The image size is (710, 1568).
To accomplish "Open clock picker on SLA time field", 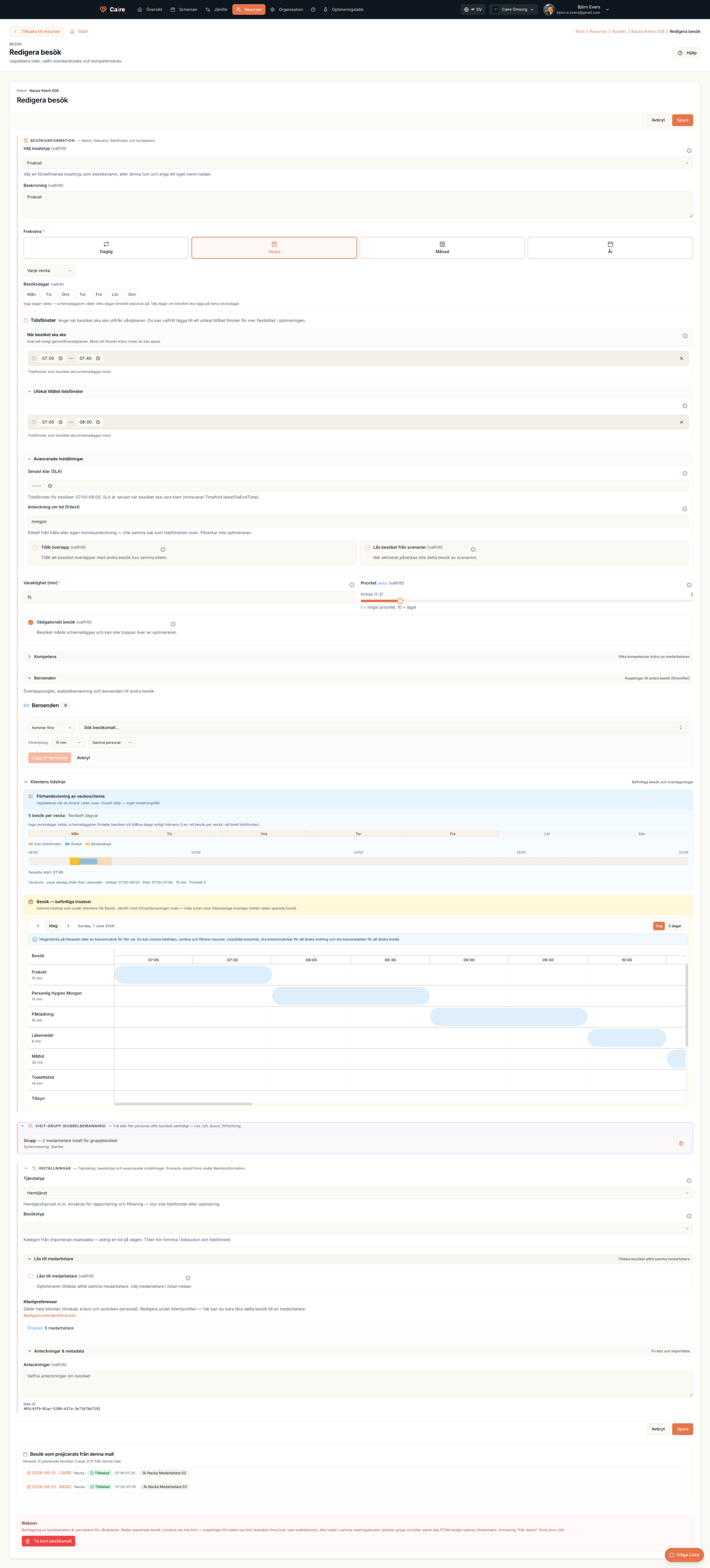I will click(x=50, y=485).
